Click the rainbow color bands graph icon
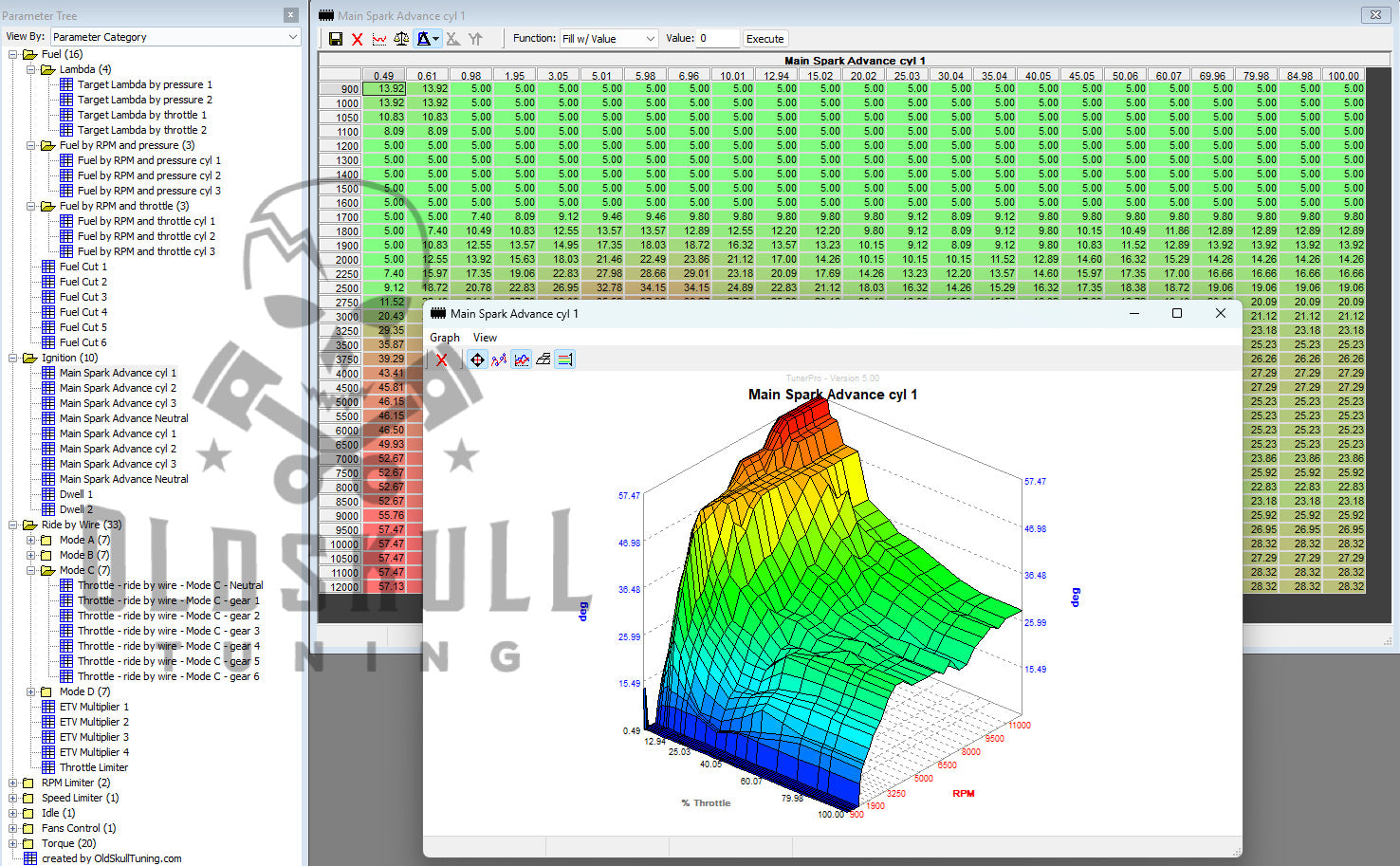Image resolution: width=1400 pixels, height=866 pixels. click(564, 359)
